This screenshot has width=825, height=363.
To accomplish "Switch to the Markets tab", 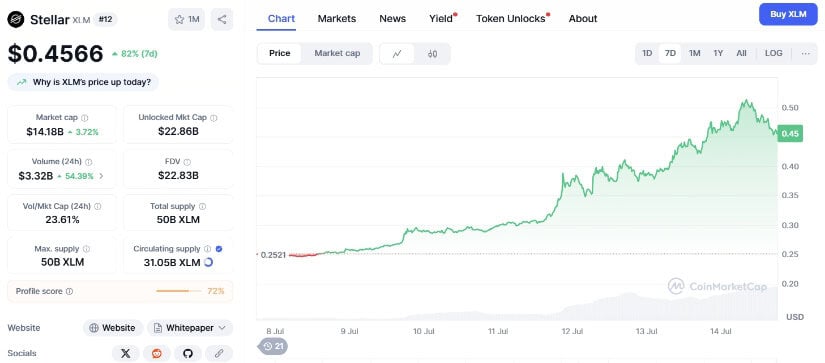I will (337, 19).
